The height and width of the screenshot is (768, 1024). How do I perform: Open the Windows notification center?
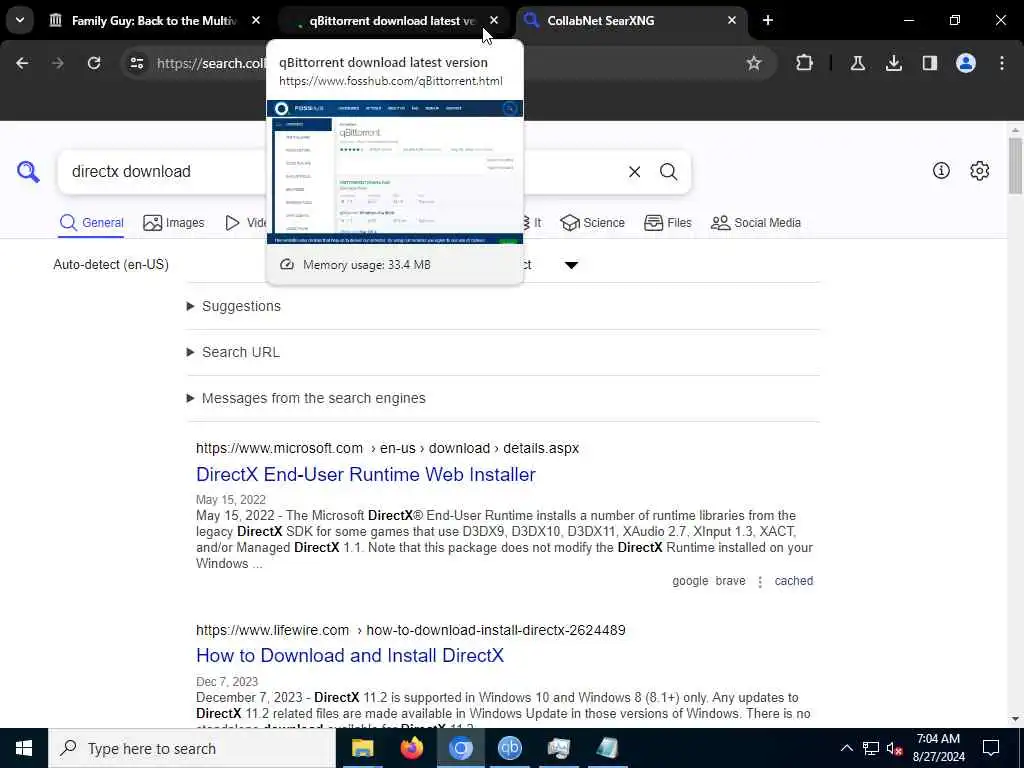[991, 748]
